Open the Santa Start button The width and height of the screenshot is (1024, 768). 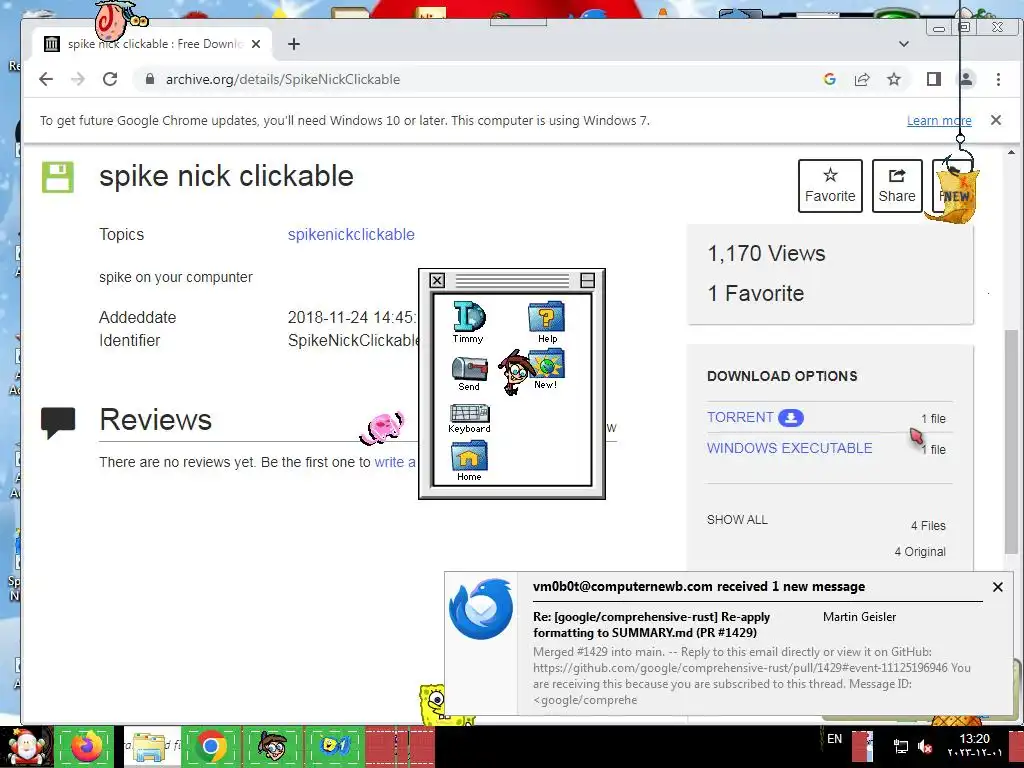coord(26,747)
